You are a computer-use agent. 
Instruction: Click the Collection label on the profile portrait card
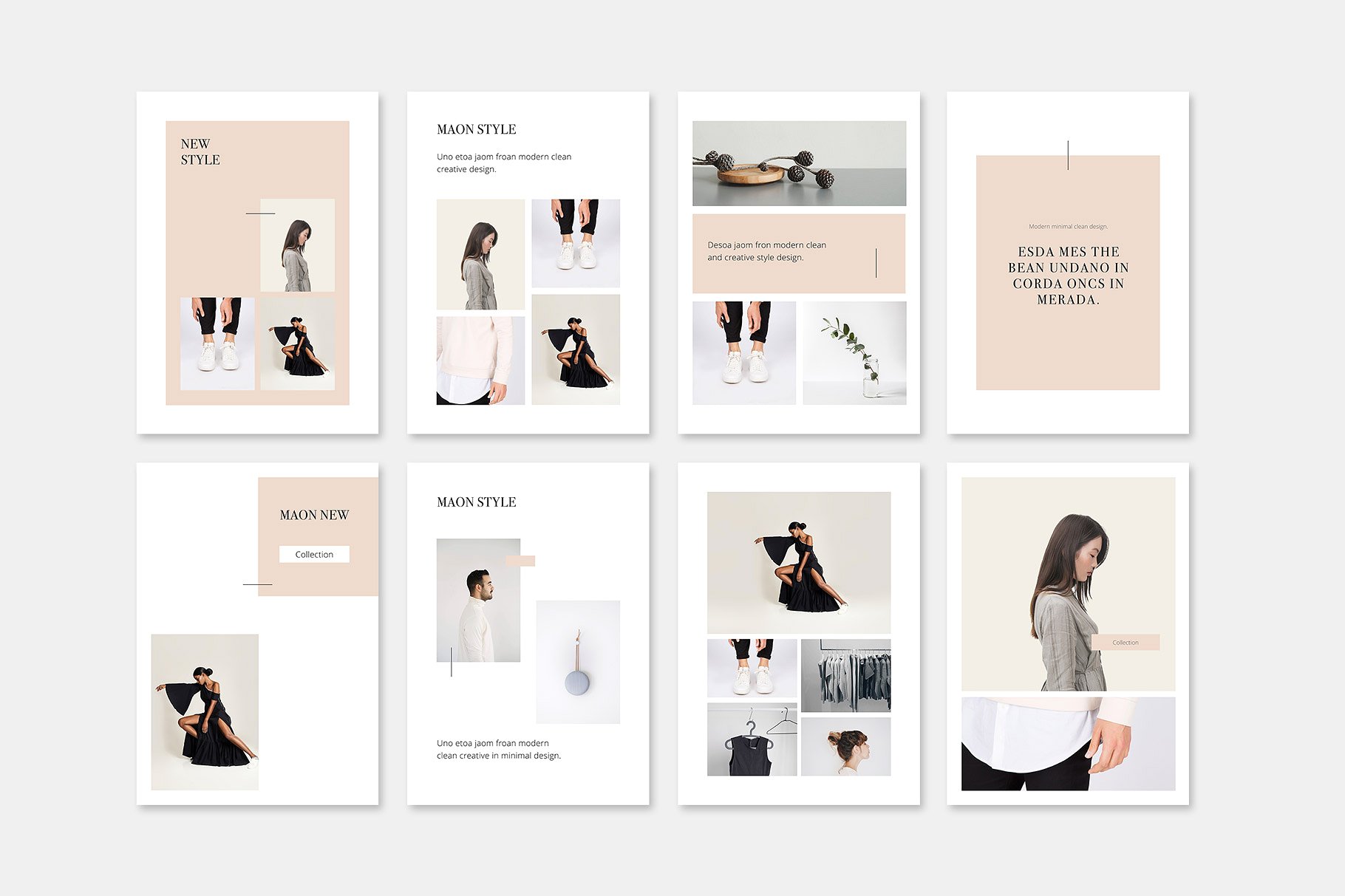click(x=1126, y=643)
